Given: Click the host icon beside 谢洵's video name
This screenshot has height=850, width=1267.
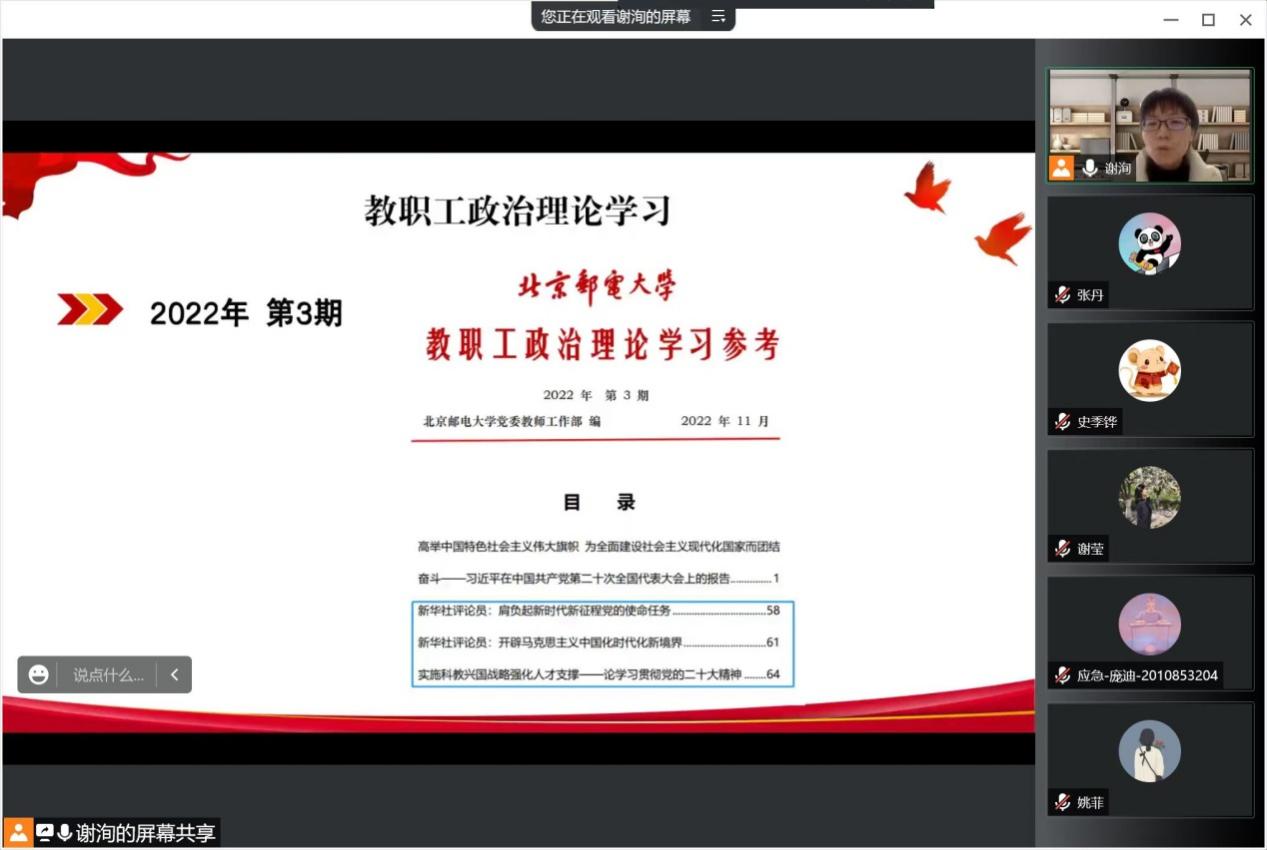Looking at the screenshot, I should (x=1061, y=168).
